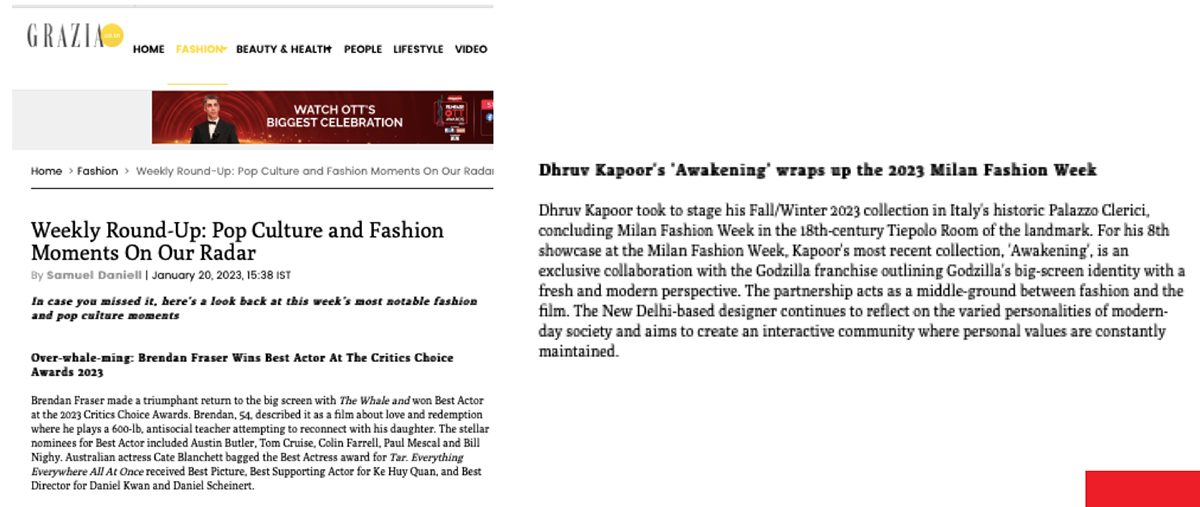Image resolution: width=1200 pixels, height=507 pixels.
Task: Click the paragraph starting 'Dhruv Kapoor took to stage'
Action: [862, 281]
